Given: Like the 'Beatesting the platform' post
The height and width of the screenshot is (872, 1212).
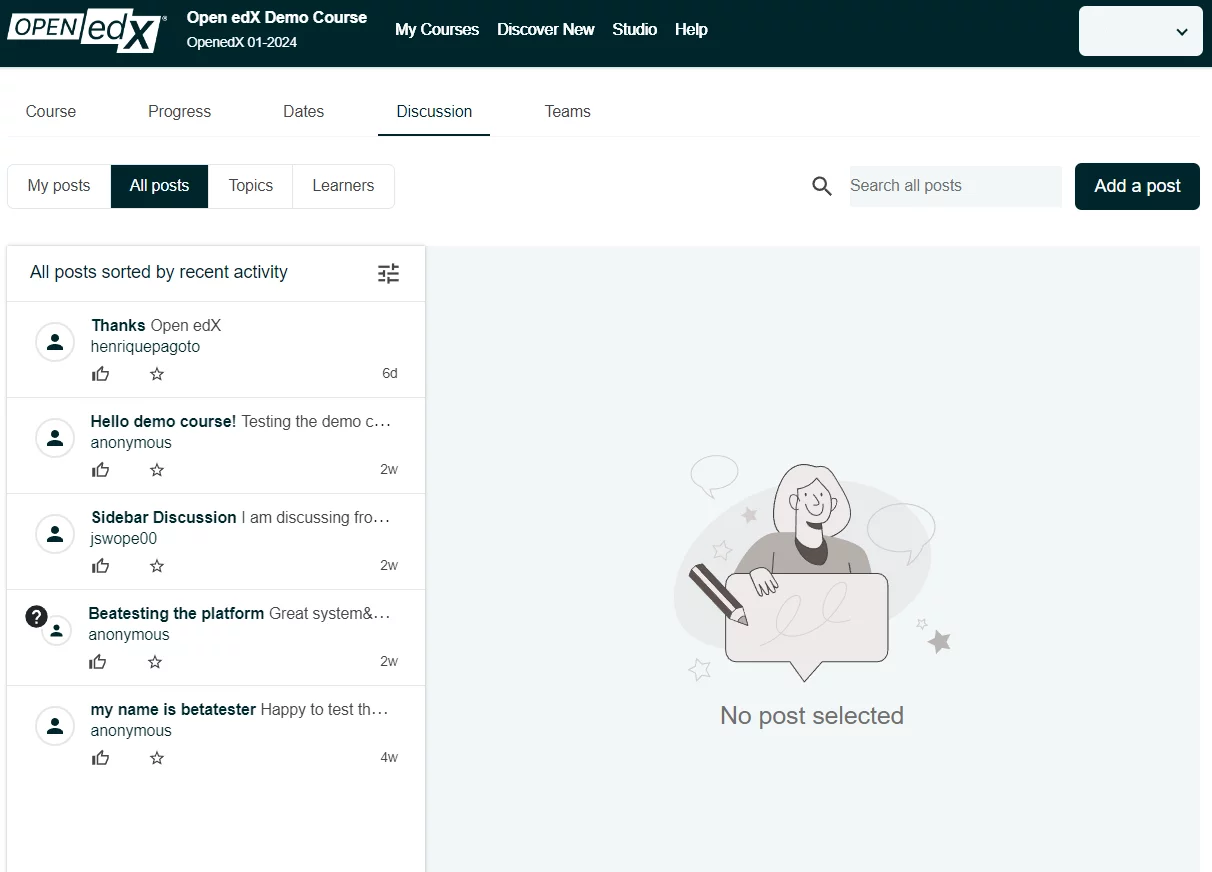Looking at the screenshot, I should 98,662.
